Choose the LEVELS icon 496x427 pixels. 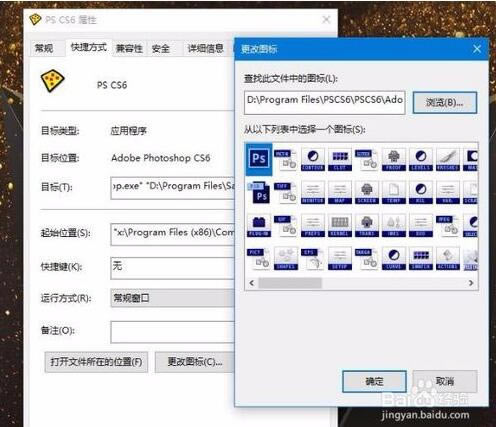[421, 160]
